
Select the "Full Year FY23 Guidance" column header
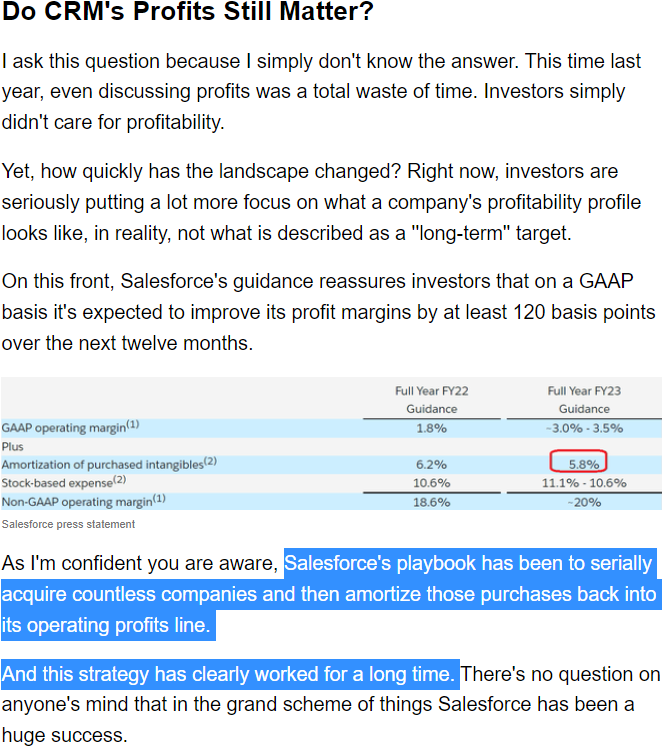click(x=584, y=399)
